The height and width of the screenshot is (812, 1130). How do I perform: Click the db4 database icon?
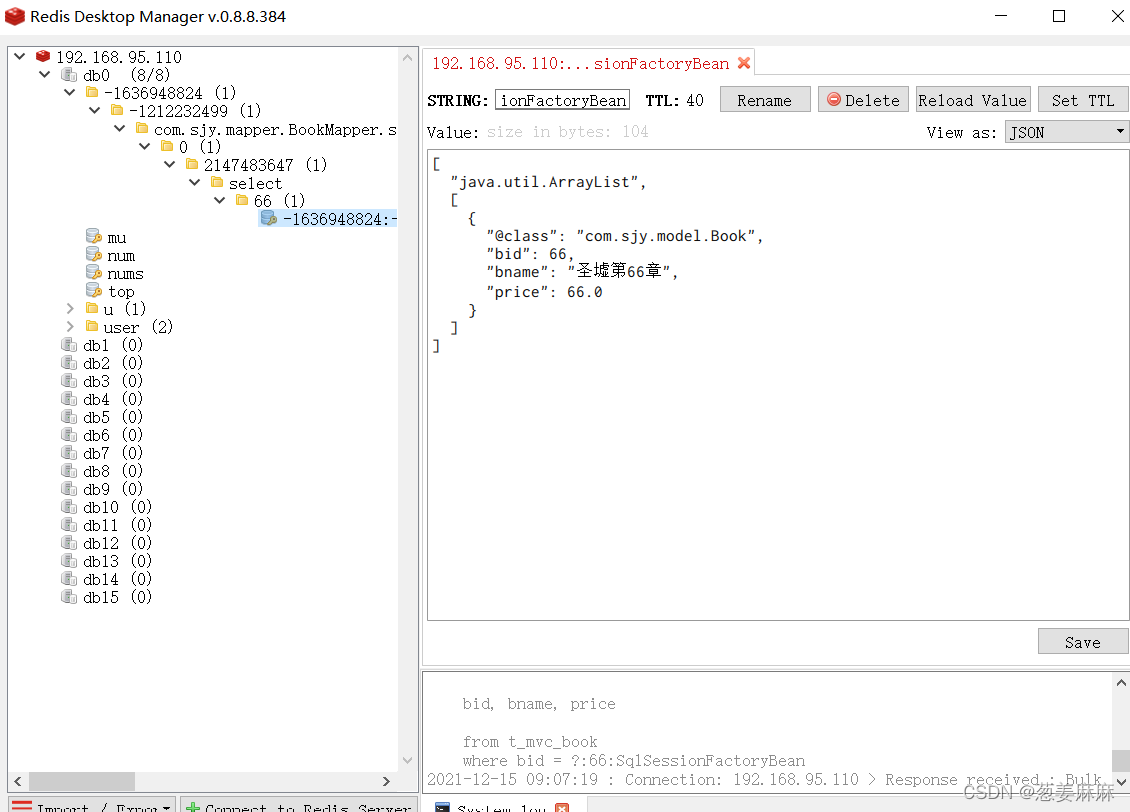(69, 399)
